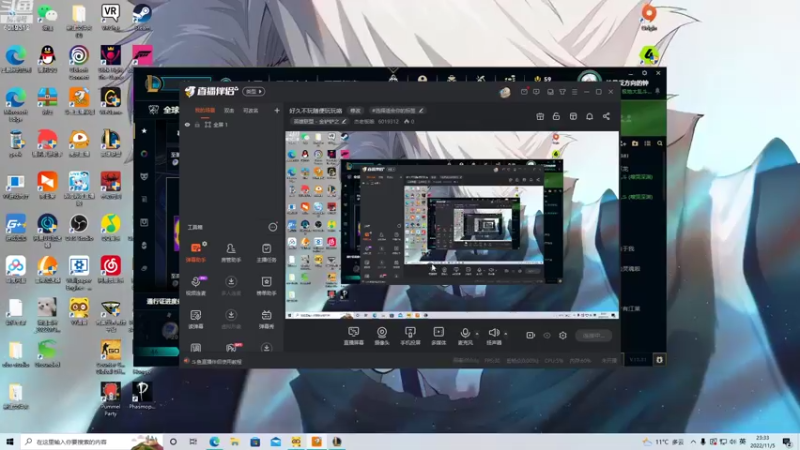Image resolution: width=800 pixels, height=450 pixels.
Task: Open the 弹幕助手 tool
Action: [195, 252]
